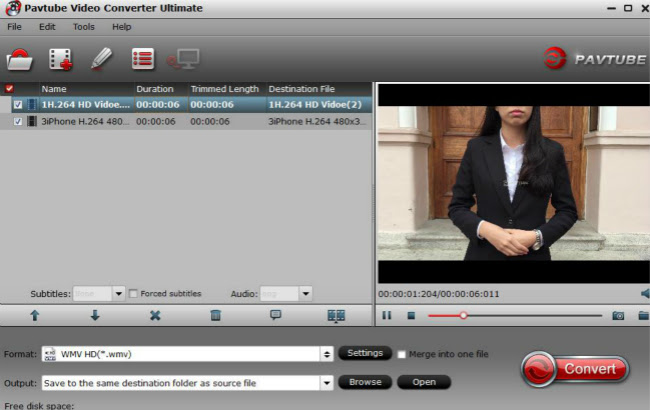Open the Help menu

pos(121,27)
